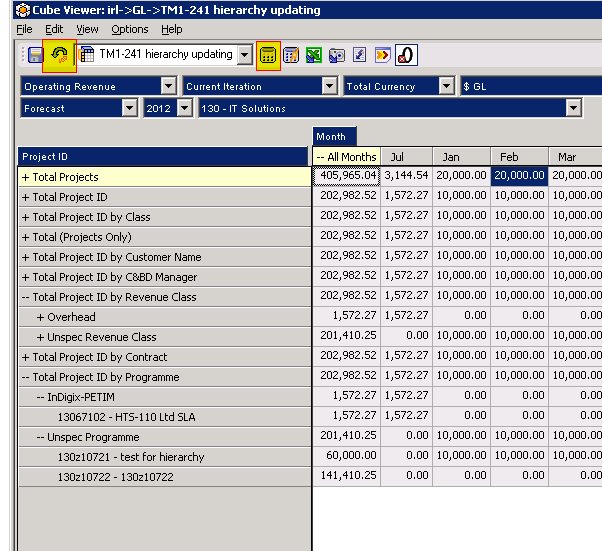Select row 130z10721 - test for hierarchy
The image size is (602, 551).
click(x=165, y=457)
